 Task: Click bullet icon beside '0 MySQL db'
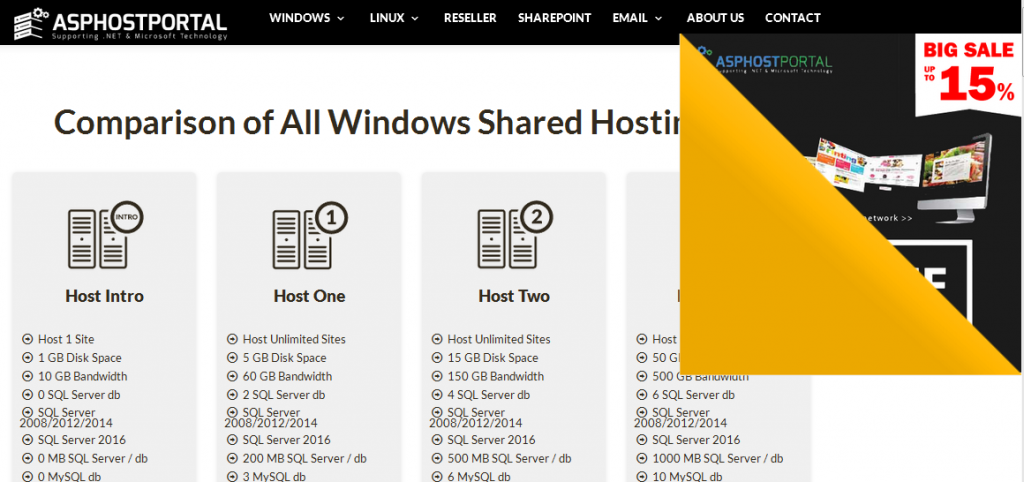27,477
